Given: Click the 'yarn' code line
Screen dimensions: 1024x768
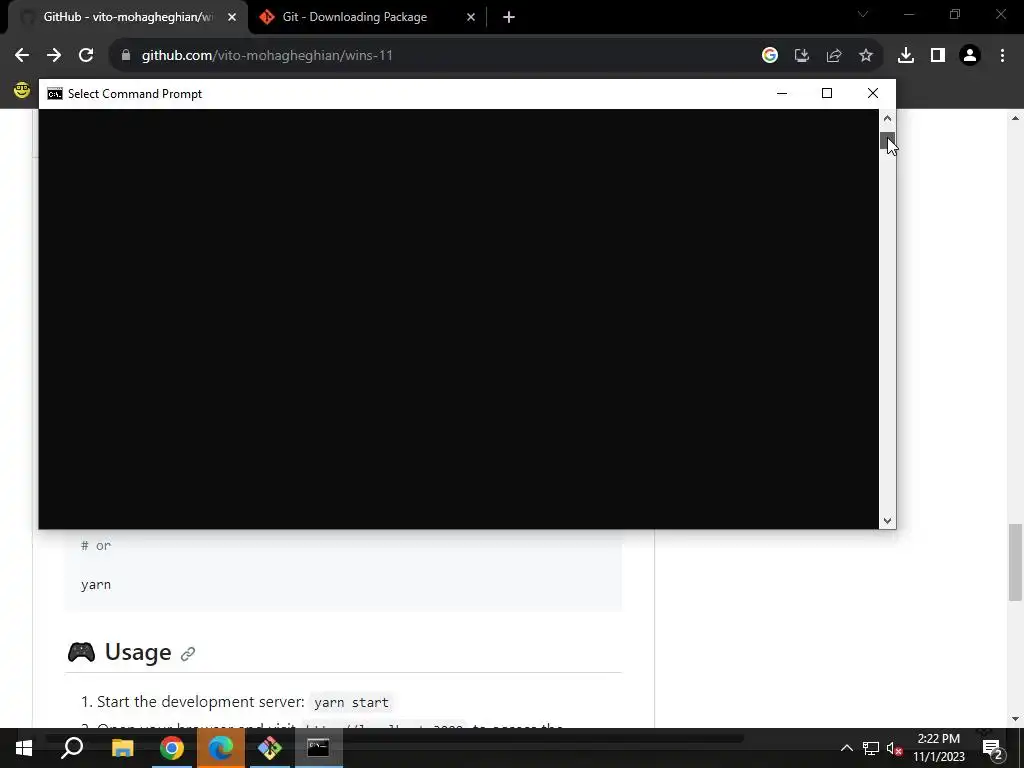Looking at the screenshot, I should point(96,584).
